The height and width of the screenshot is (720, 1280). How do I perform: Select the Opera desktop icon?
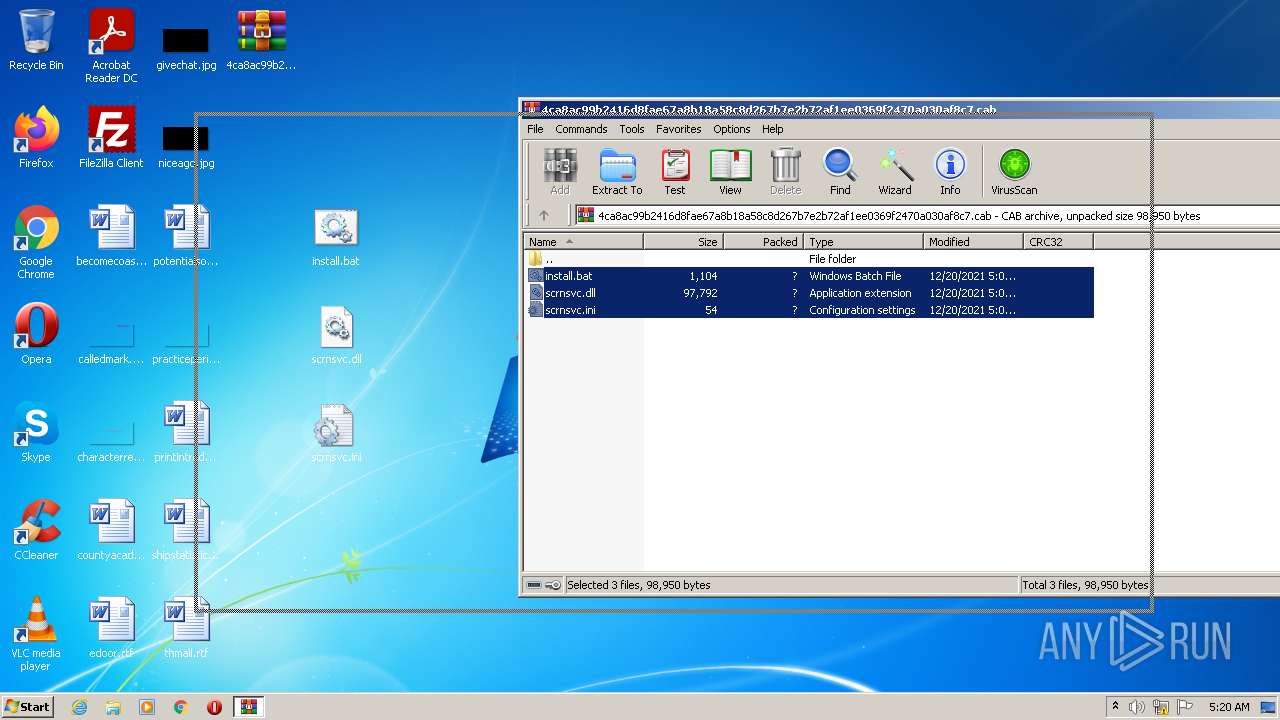coord(36,334)
